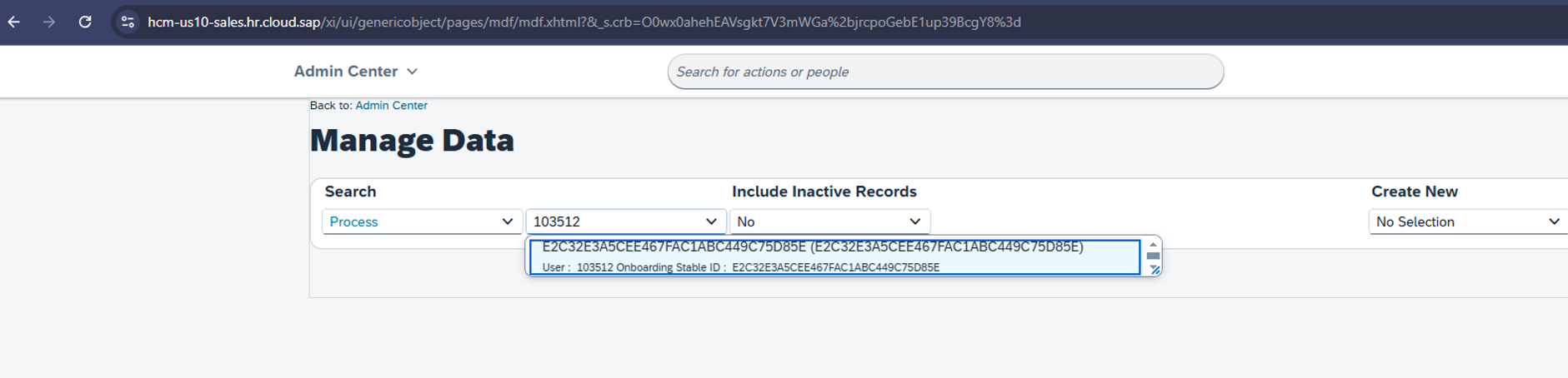Click the 103512 search text field
The image size is (1568, 378).
[614, 221]
